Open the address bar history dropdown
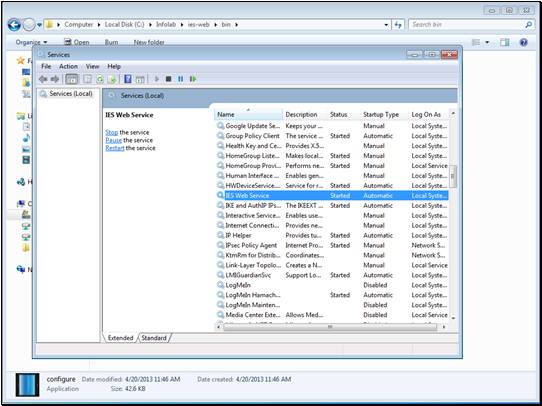 click(386, 25)
